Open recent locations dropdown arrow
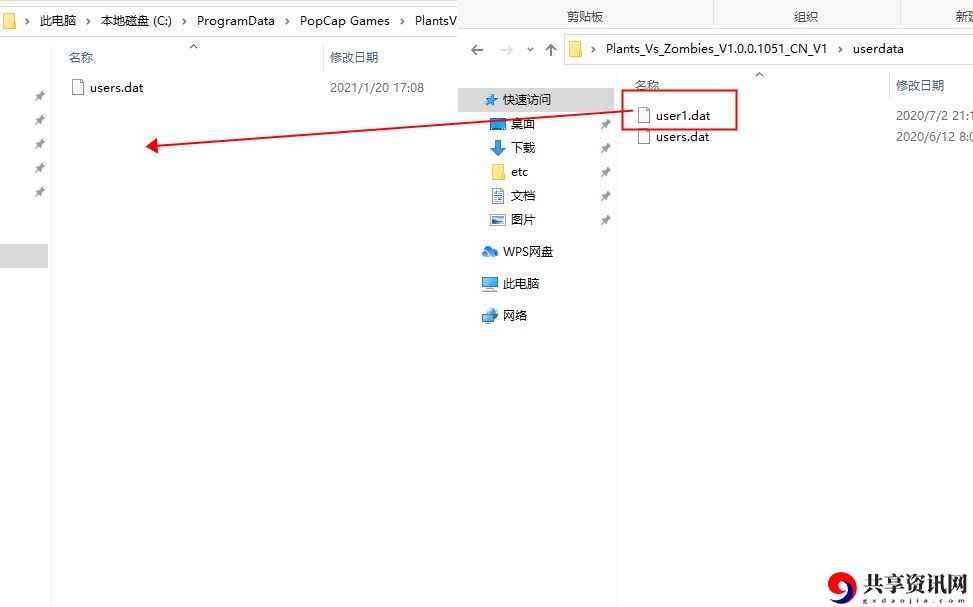The image size is (973, 607). 530,50
